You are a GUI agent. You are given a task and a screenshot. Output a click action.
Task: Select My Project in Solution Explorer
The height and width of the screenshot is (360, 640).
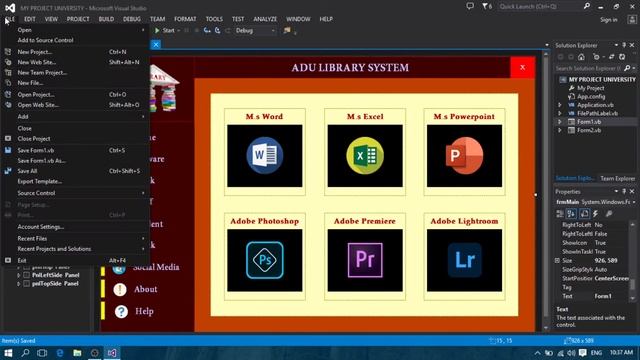590,88
